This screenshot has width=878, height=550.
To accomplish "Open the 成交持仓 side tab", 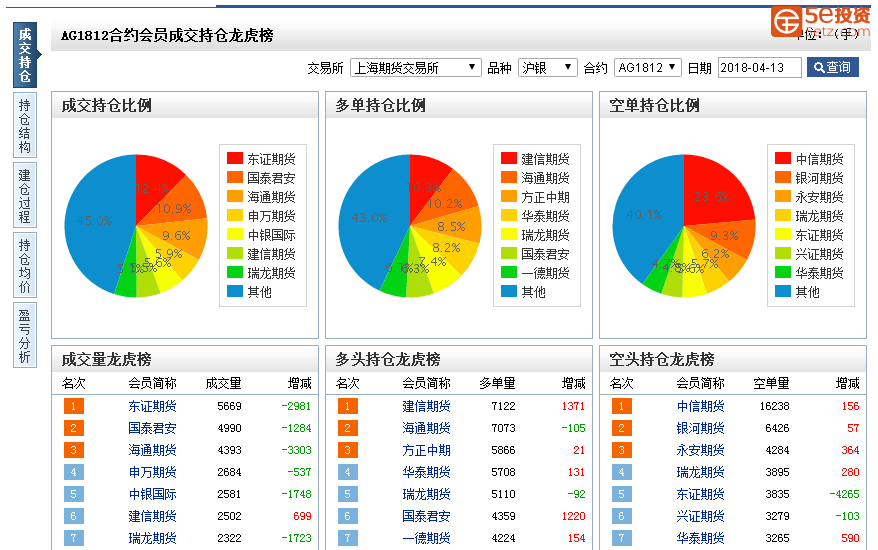I will tap(25, 55).
